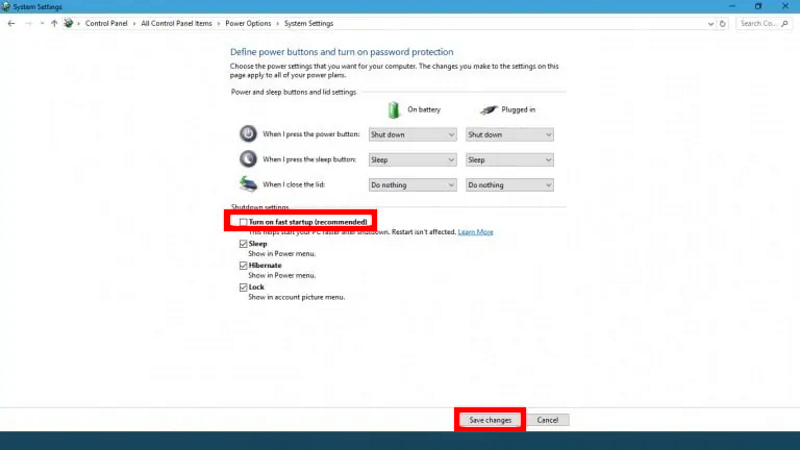
Task: Expand close the lid On battery dropdown
Action: click(412, 185)
